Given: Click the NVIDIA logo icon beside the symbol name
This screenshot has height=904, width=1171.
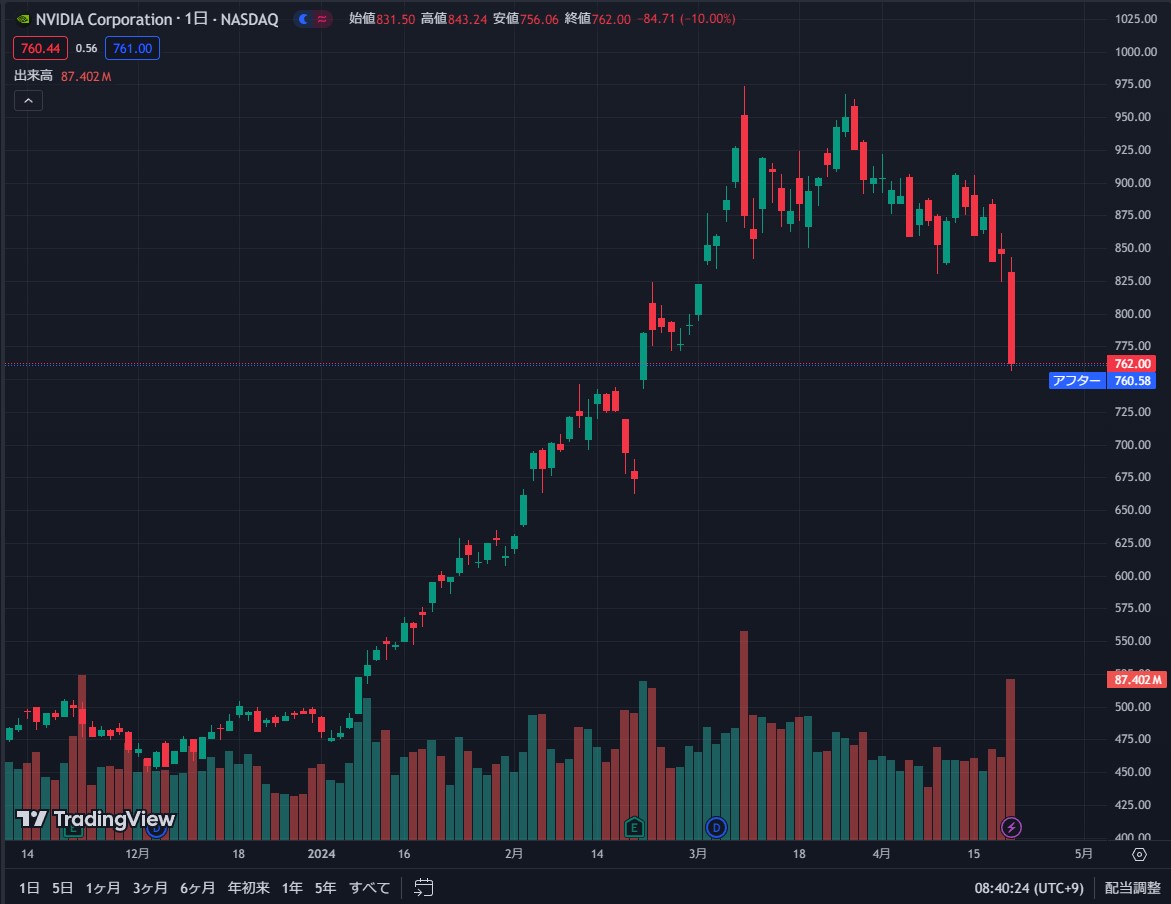Looking at the screenshot, I should click(23, 19).
